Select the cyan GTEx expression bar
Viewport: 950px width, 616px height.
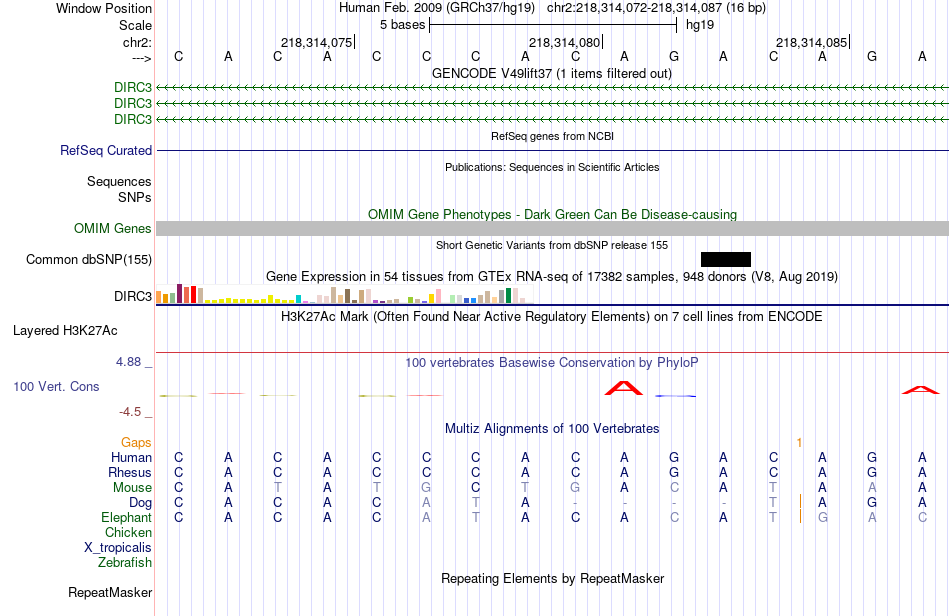[298, 299]
